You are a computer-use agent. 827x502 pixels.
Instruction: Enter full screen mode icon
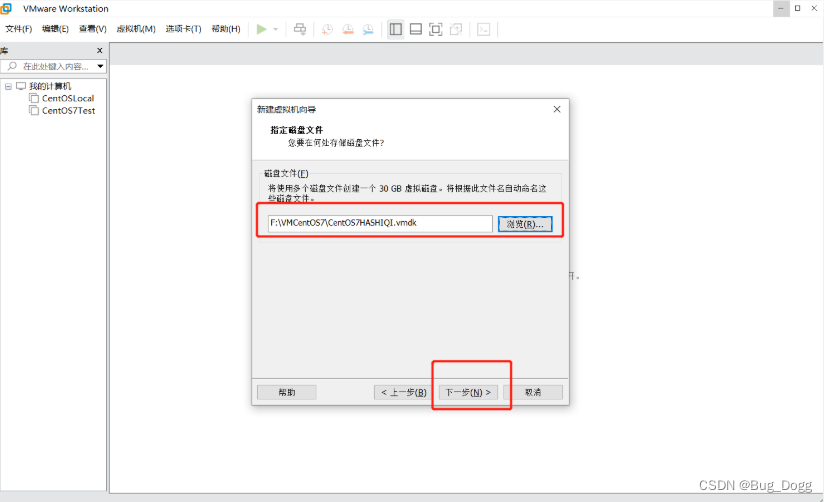[x=436, y=30]
